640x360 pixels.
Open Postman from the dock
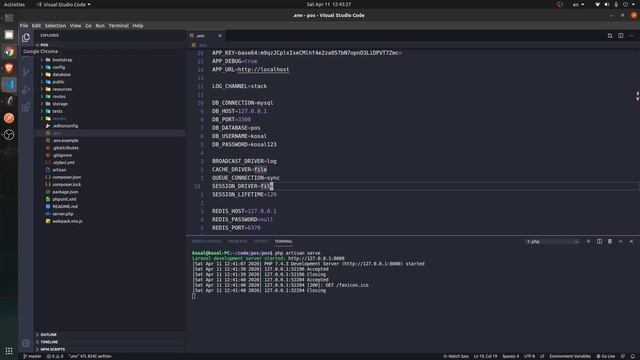9,118
